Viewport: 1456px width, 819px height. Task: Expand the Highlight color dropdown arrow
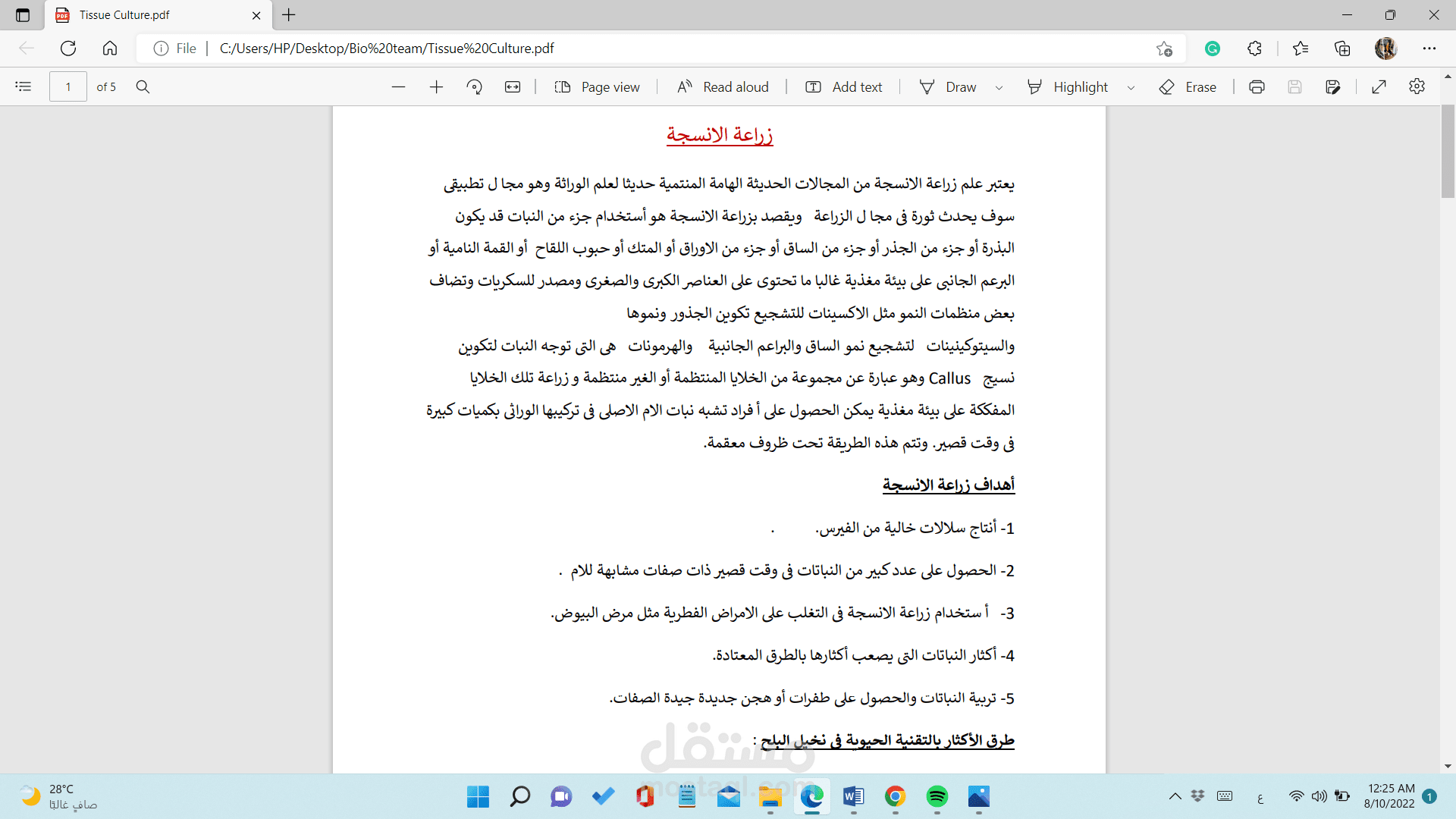pyautogui.click(x=1131, y=88)
